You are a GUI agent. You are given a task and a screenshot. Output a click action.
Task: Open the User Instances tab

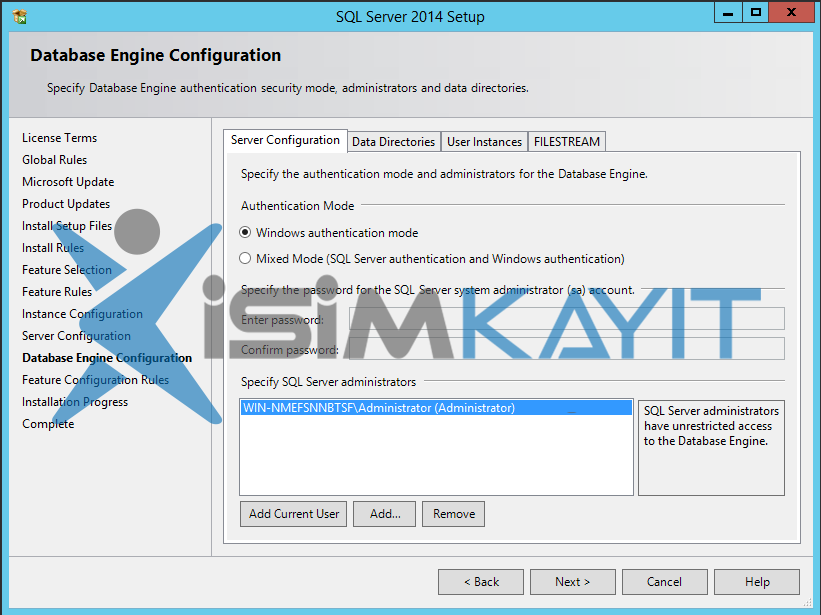484,142
